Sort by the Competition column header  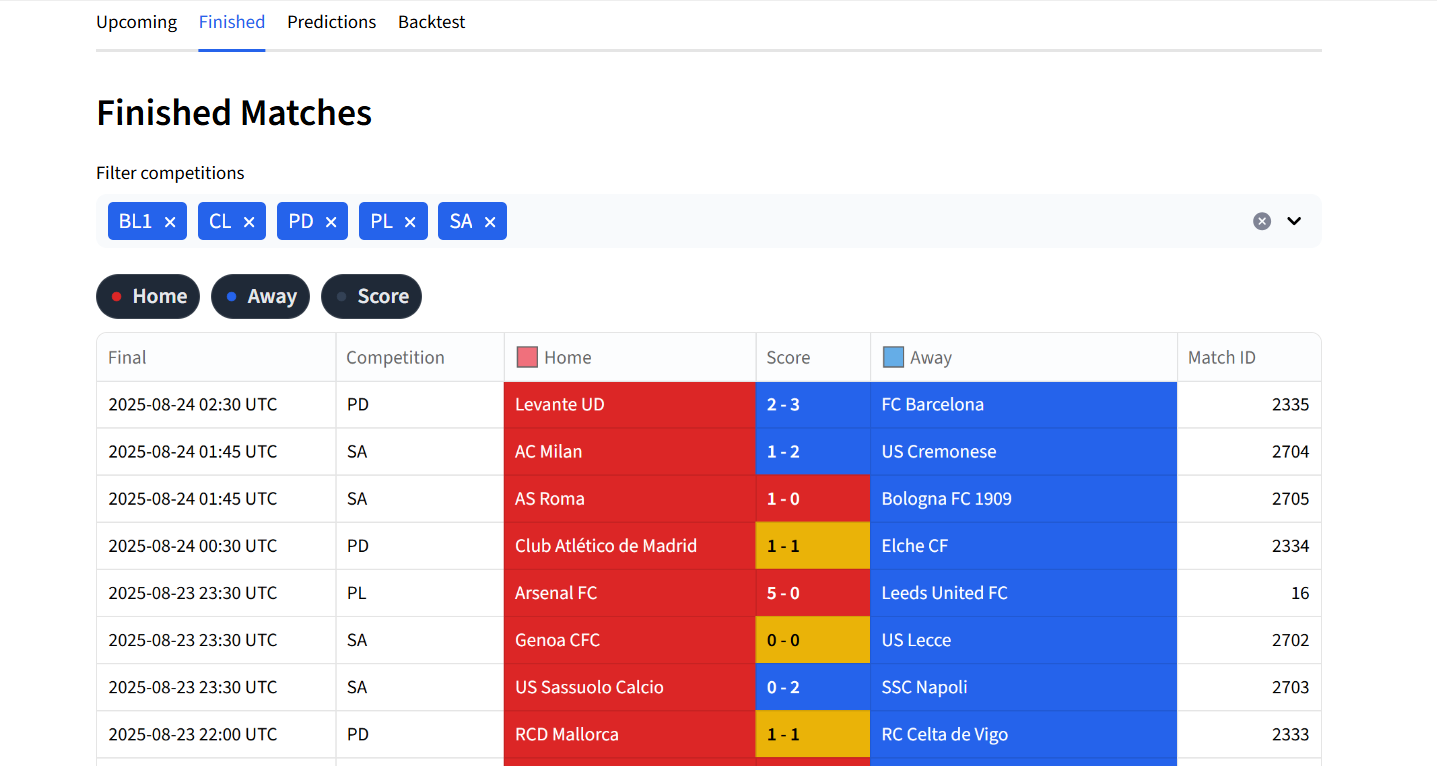click(395, 358)
